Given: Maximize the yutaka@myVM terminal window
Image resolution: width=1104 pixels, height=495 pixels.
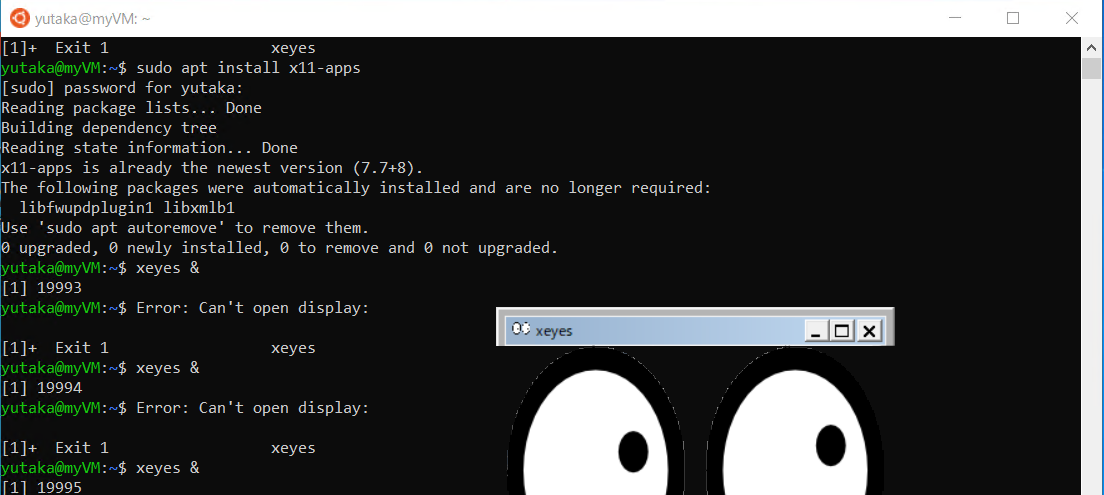Looking at the screenshot, I should (1012, 18).
